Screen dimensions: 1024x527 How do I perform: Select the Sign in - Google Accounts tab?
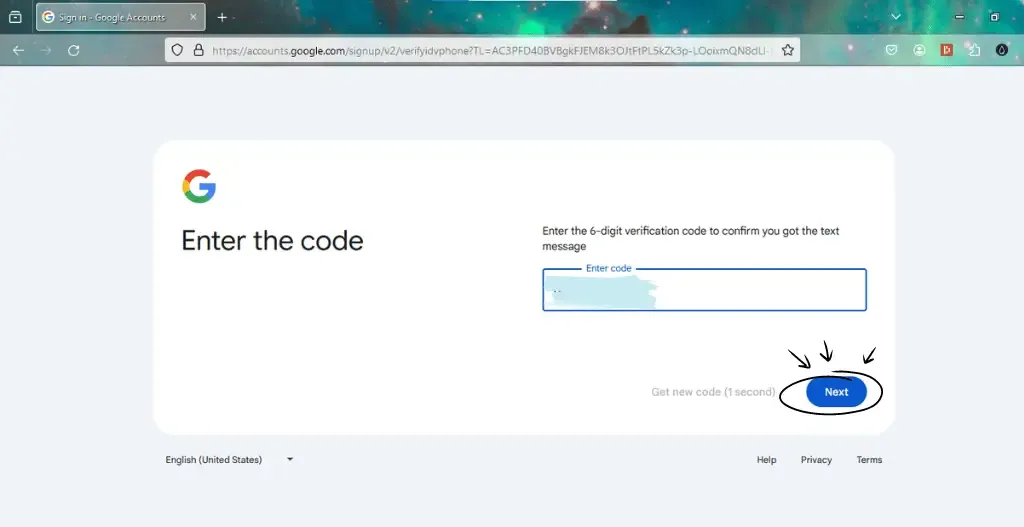click(x=111, y=17)
